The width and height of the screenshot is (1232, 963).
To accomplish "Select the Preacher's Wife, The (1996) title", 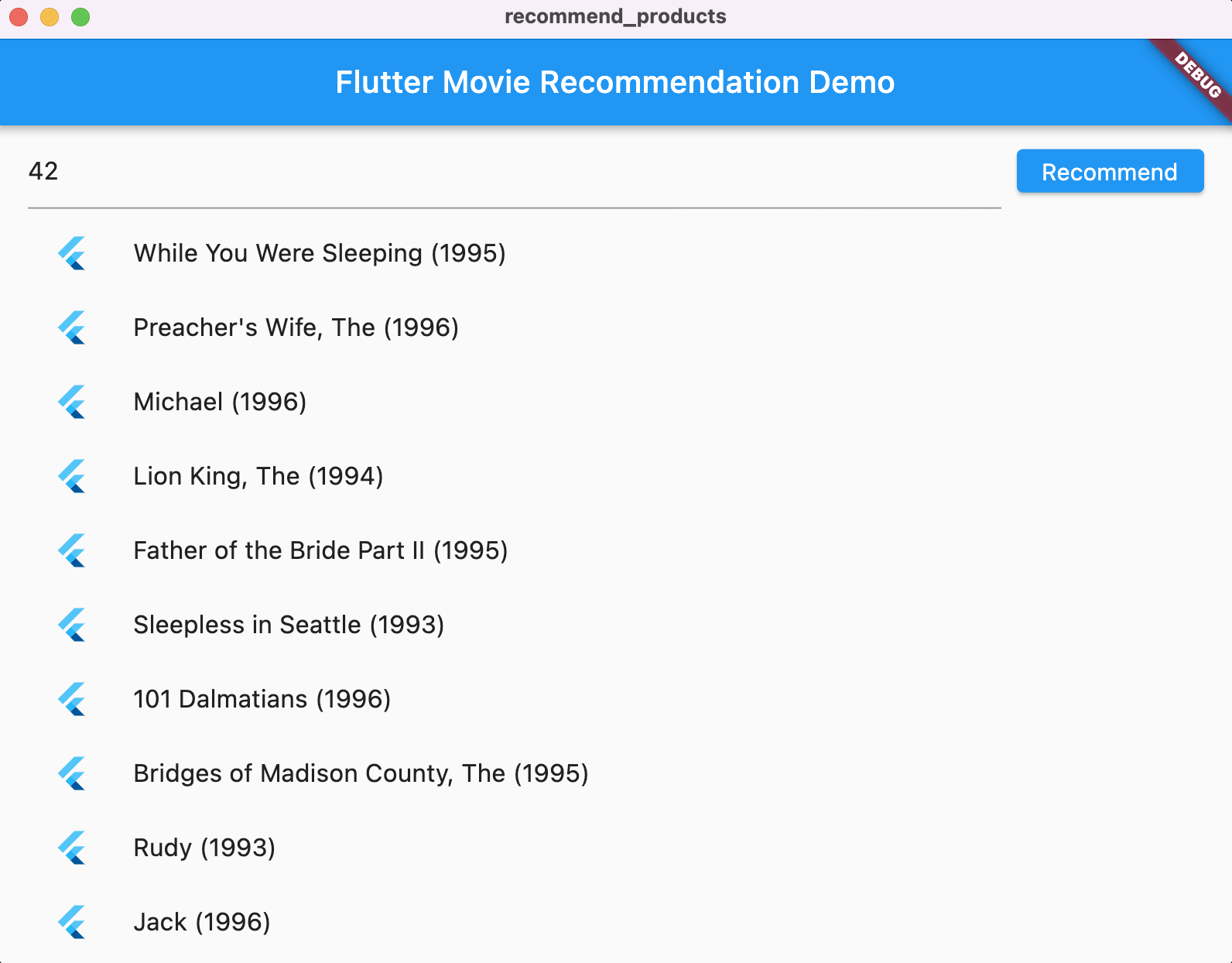I will click(296, 327).
